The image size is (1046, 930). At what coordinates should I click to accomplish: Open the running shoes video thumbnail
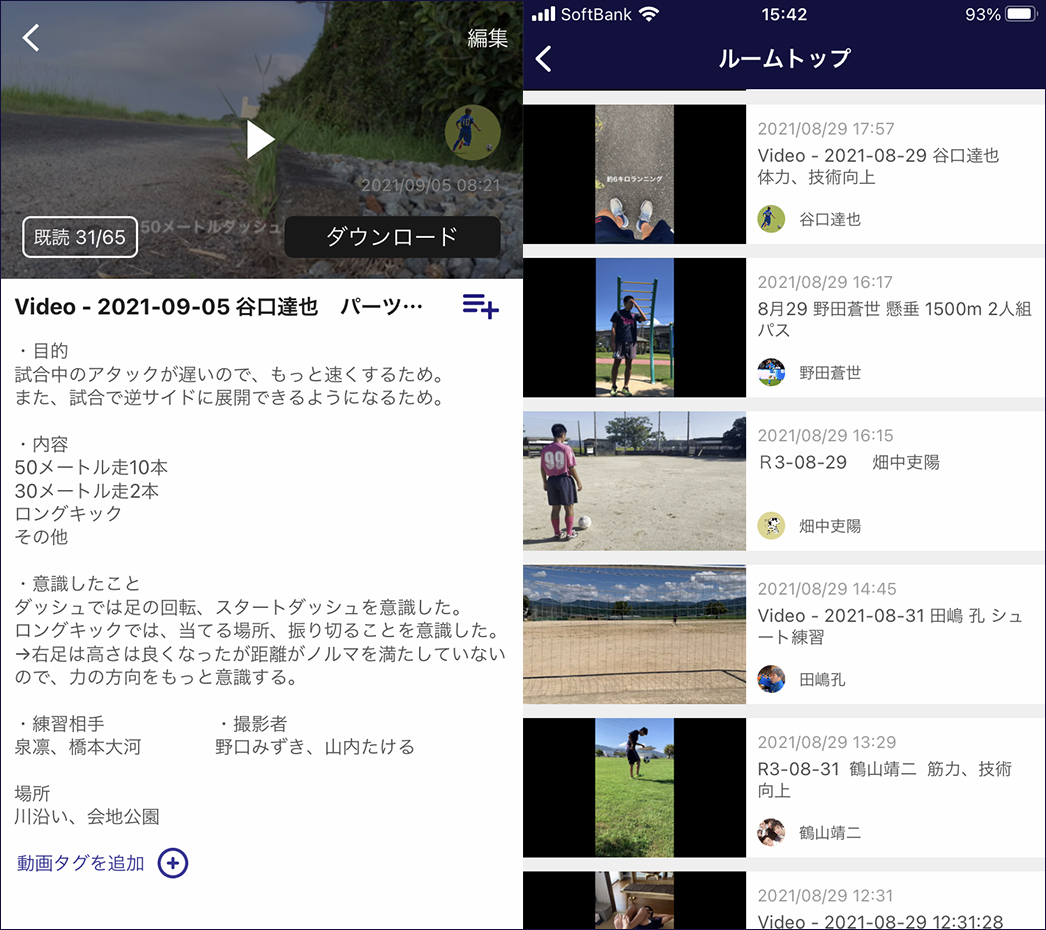(x=634, y=174)
